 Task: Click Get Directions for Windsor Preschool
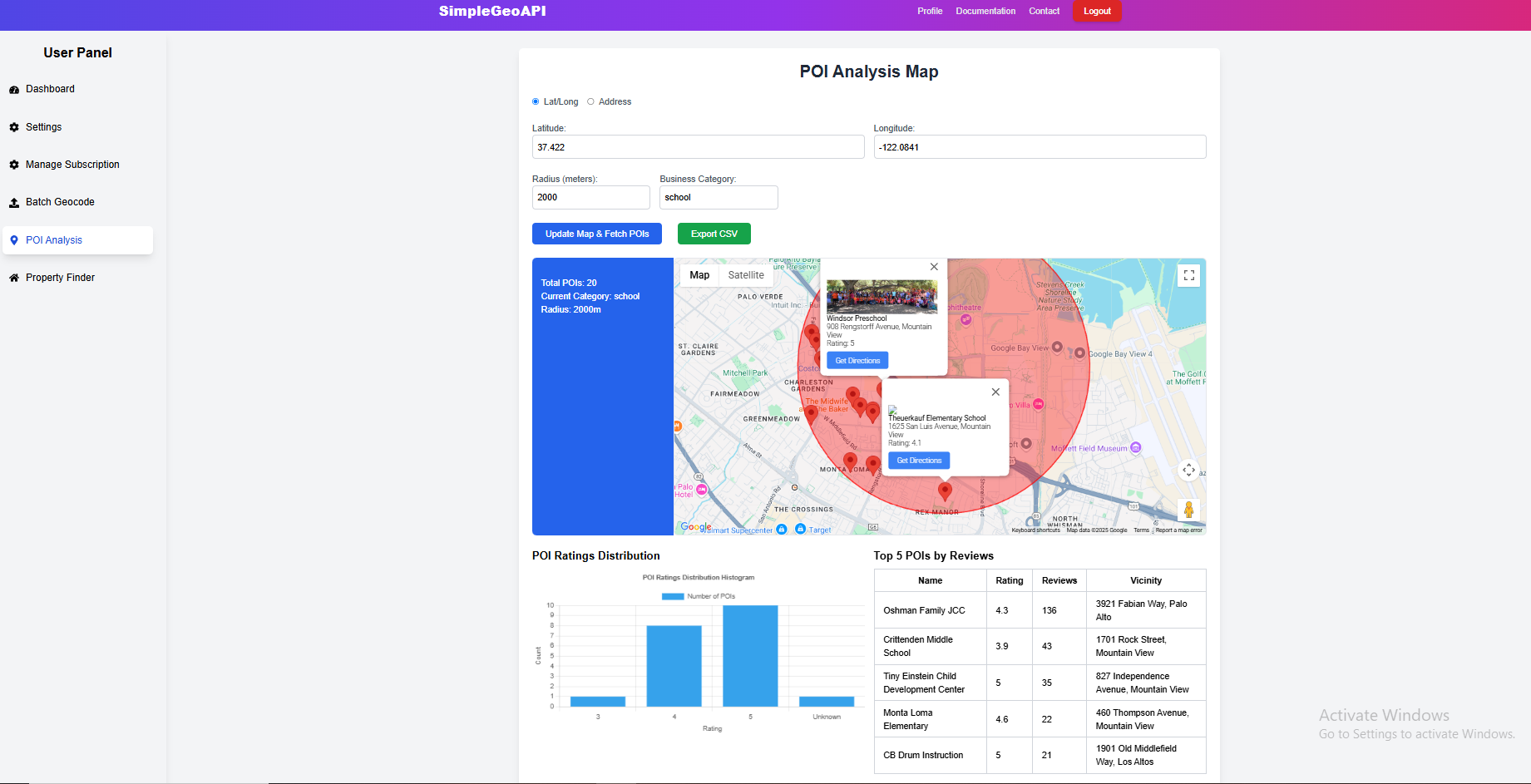857,361
